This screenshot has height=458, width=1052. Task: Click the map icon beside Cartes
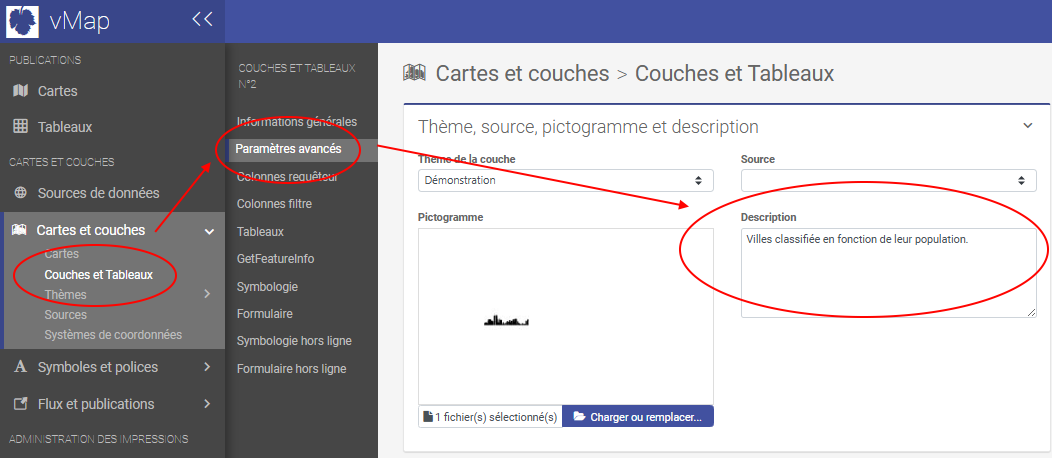pyautogui.click(x=21, y=91)
